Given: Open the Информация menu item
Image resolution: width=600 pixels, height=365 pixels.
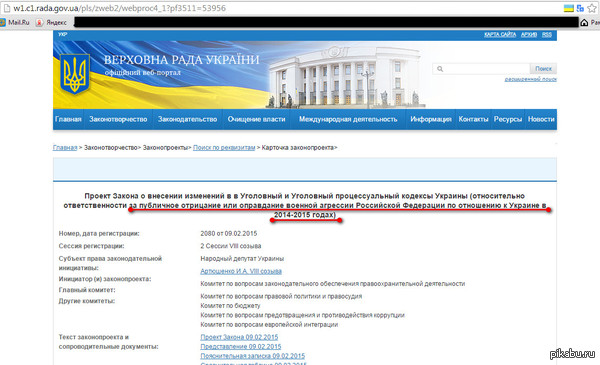Looking at the screenshot, I should coord(431,119).
